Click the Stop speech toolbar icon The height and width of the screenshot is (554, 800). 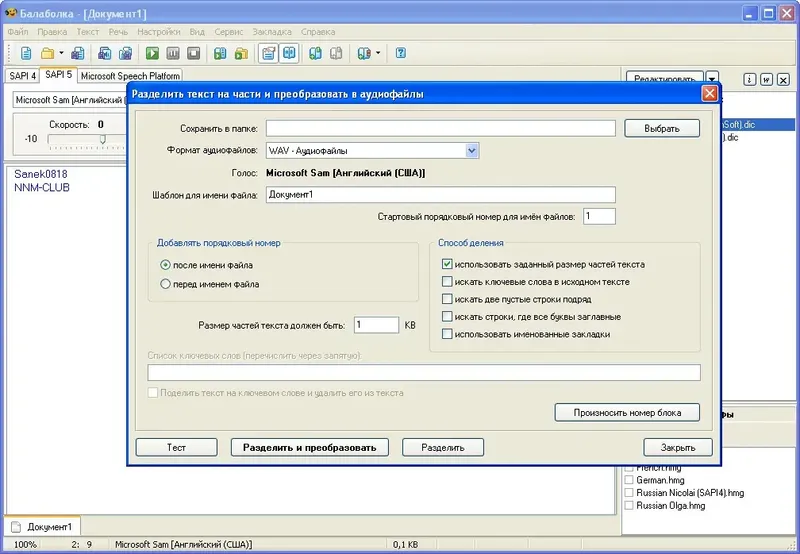[193, 53]
